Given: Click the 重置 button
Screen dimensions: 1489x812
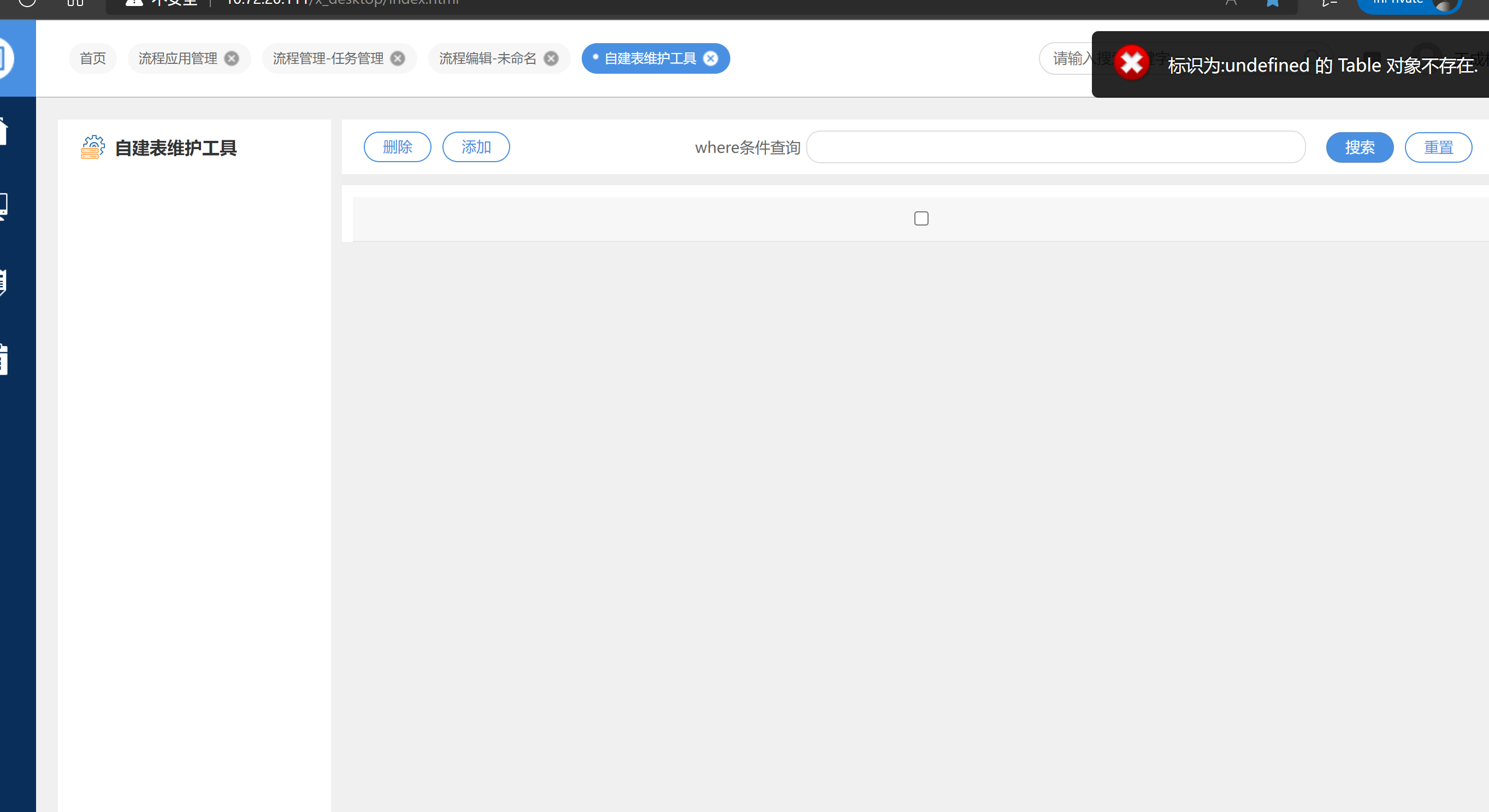Looking at the screenshot, I should (x=1438, y=147).
